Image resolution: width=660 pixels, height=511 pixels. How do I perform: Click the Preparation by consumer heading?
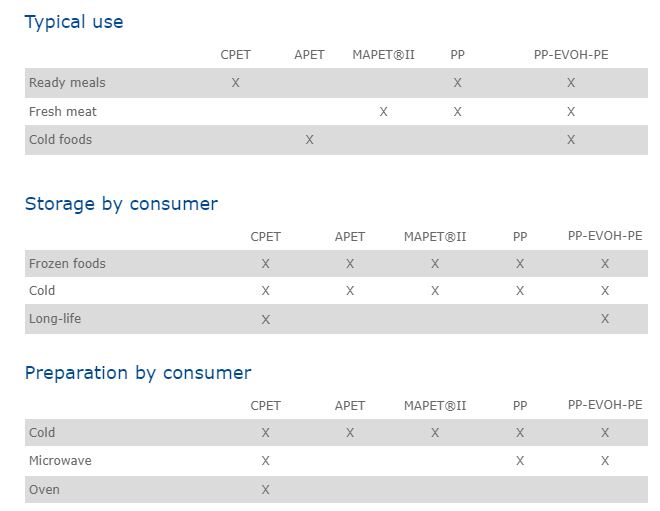click(138, 373)
